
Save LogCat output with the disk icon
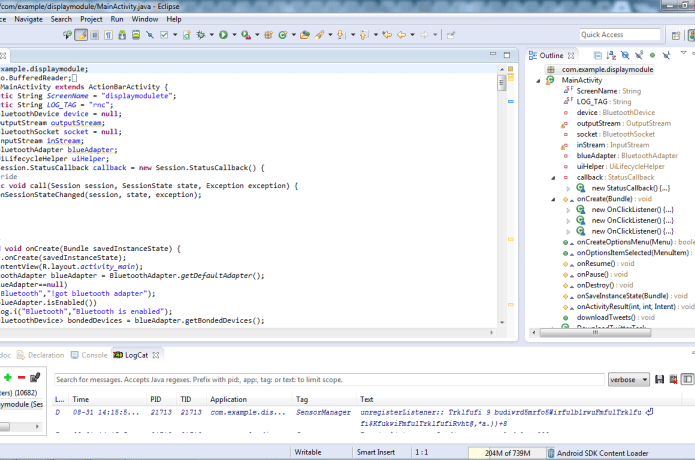click(659, 379)
